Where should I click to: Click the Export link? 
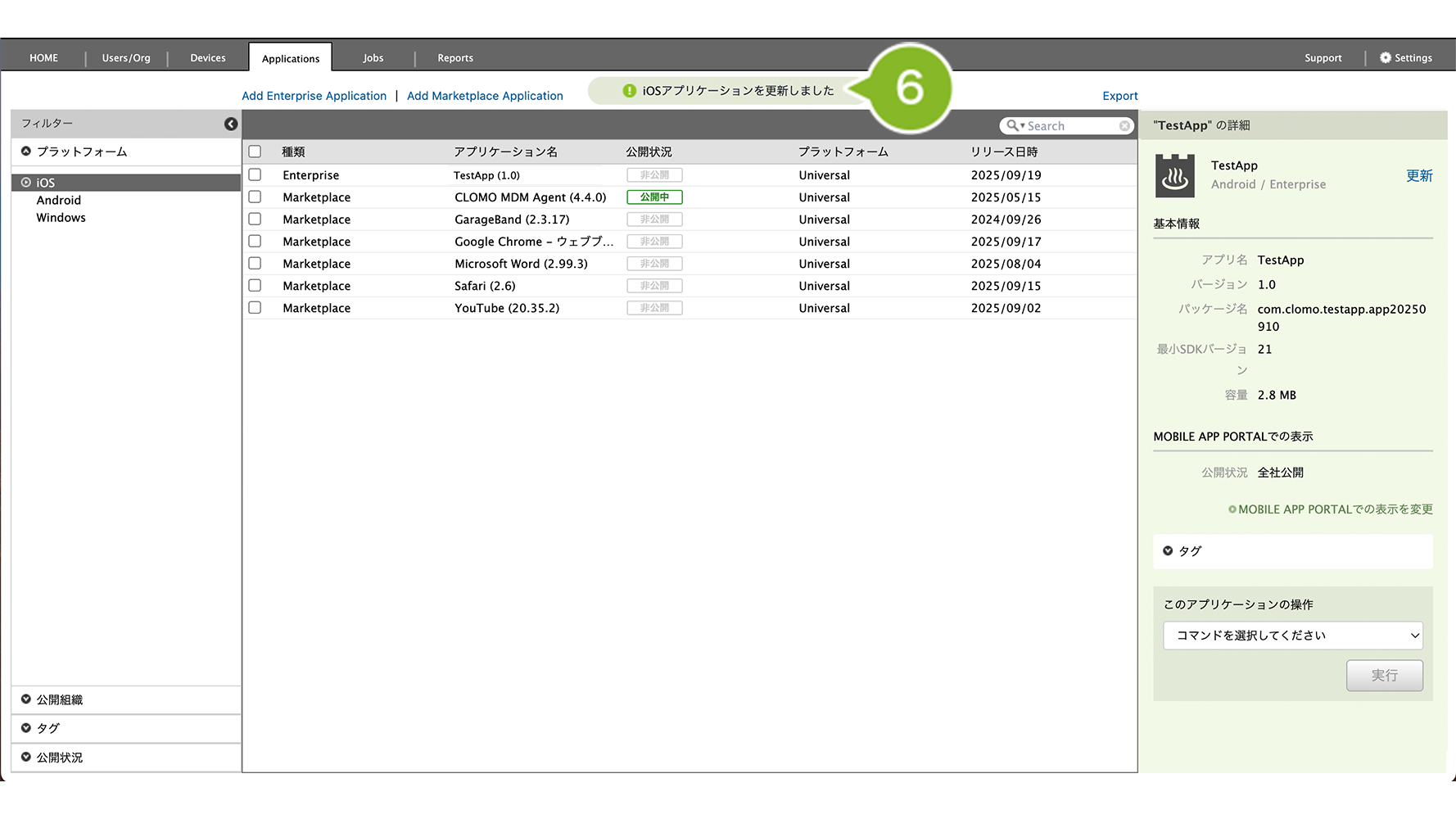(x=1119, y=96)
